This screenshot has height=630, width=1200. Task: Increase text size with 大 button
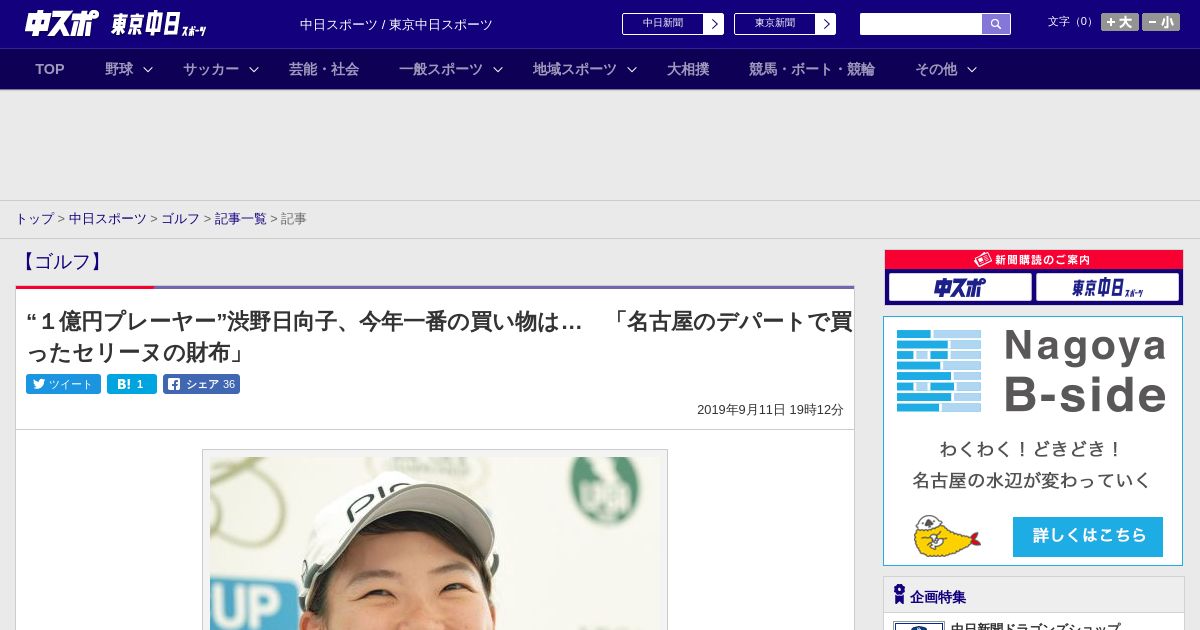1120,22
